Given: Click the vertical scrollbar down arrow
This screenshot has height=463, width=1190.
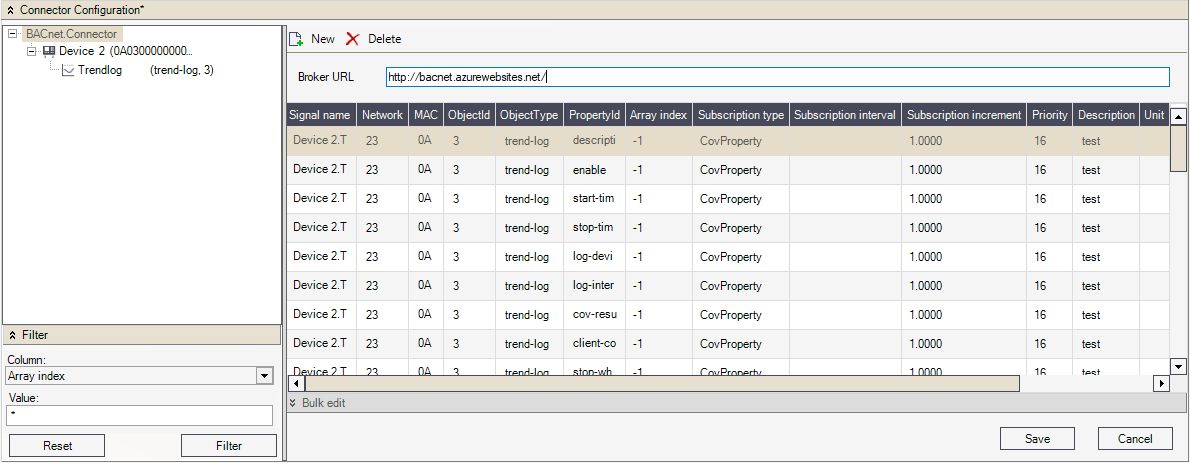Looking at the screenshot, I should coord(1178,366).
